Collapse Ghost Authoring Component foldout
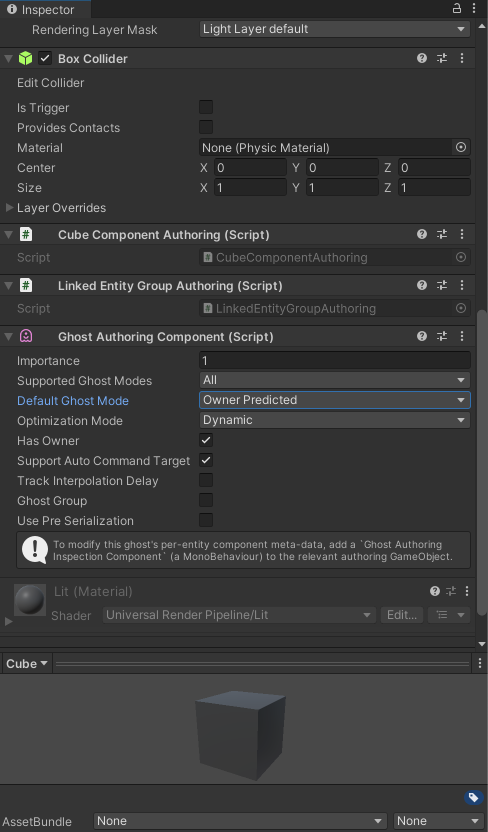The width and height of the screenshot is (488, 832). [x=8, y=336]
